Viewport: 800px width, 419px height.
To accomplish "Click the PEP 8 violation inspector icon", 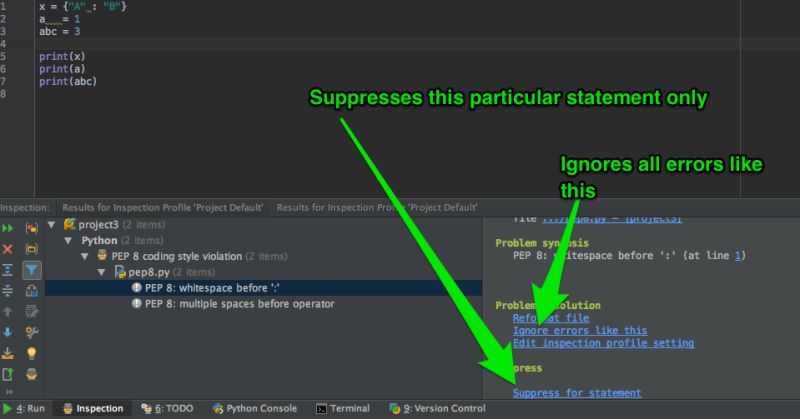I will coord(103,256).
